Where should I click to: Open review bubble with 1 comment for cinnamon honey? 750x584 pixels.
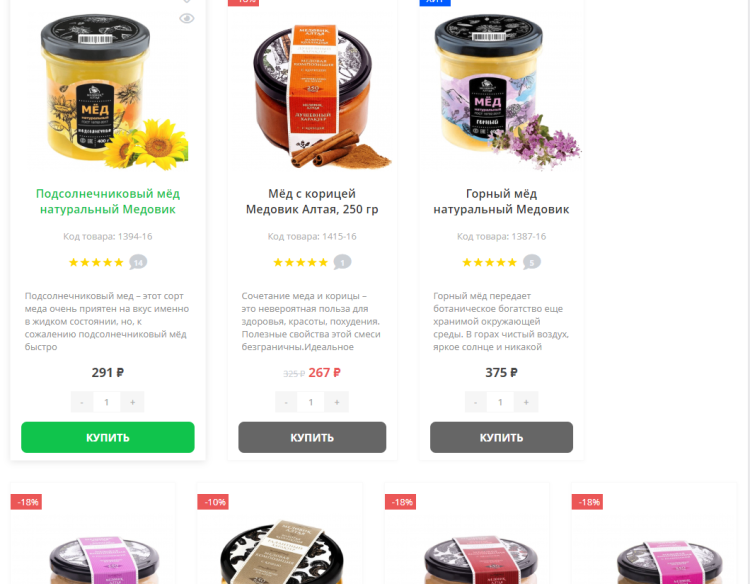tap(342, 262)
